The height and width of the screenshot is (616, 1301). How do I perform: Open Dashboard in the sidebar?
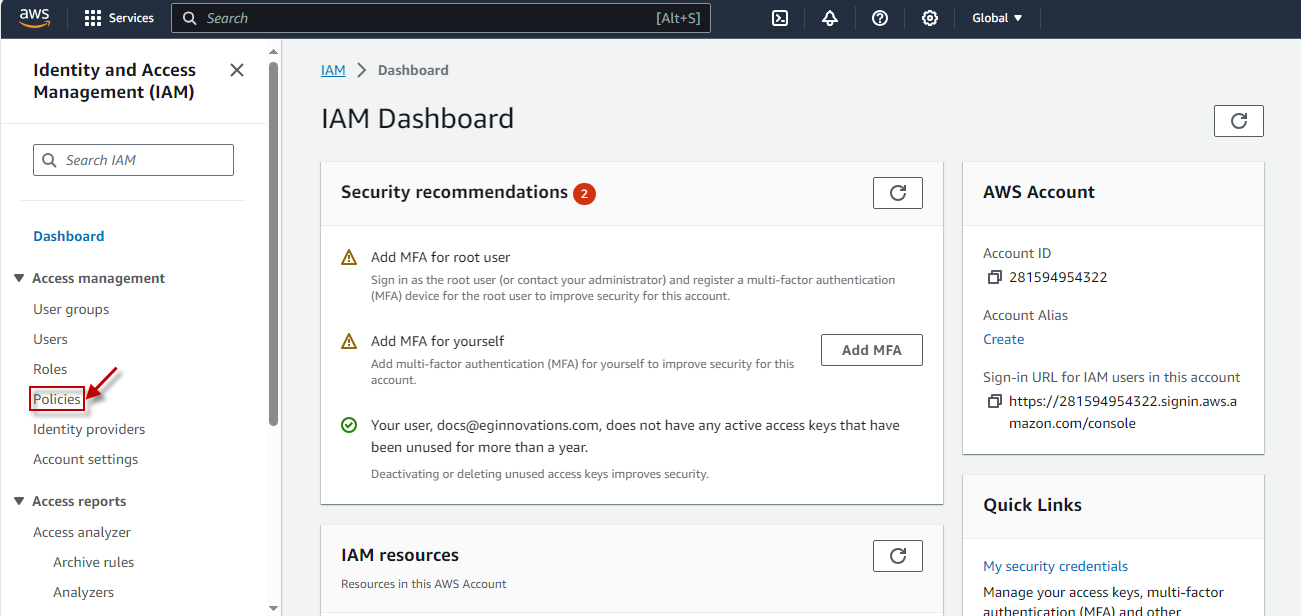[x=69, y=236]
